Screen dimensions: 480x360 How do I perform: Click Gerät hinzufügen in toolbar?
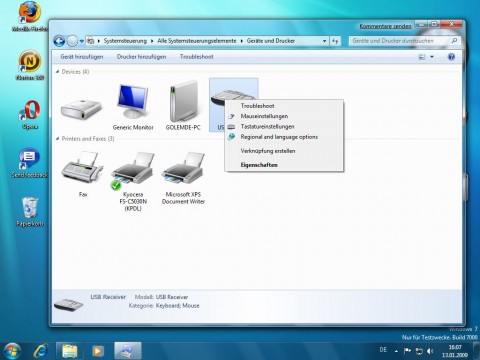coord(82,57)
